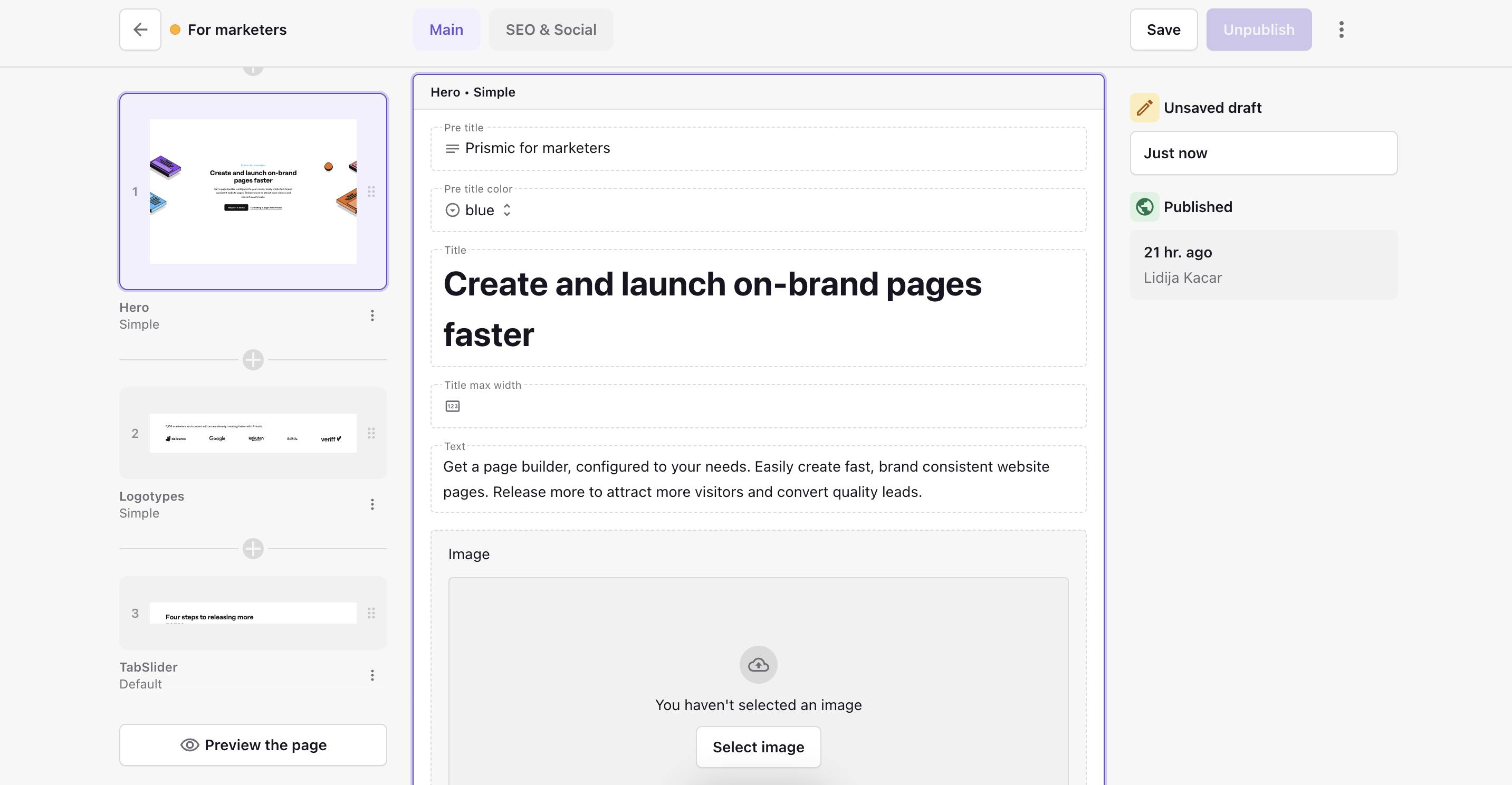Switch to the Main tab
The image size is (1512, 785).
446,30
